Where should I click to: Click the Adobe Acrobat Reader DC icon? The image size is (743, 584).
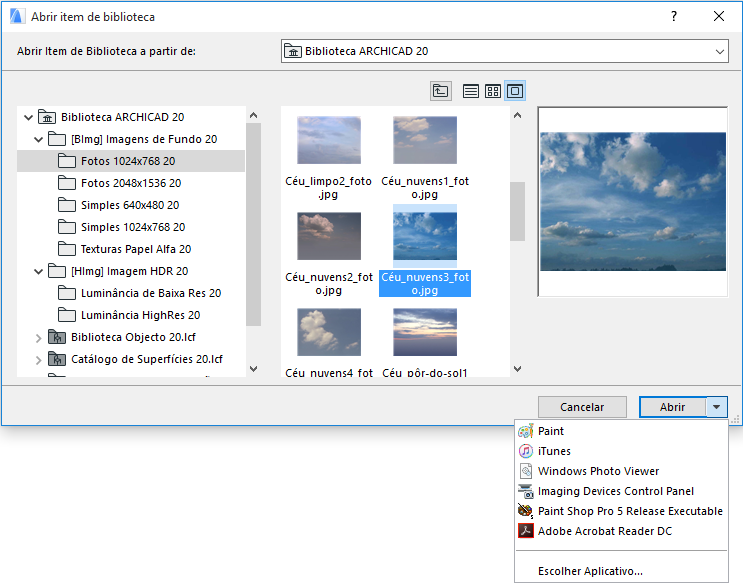click(526, 531)
